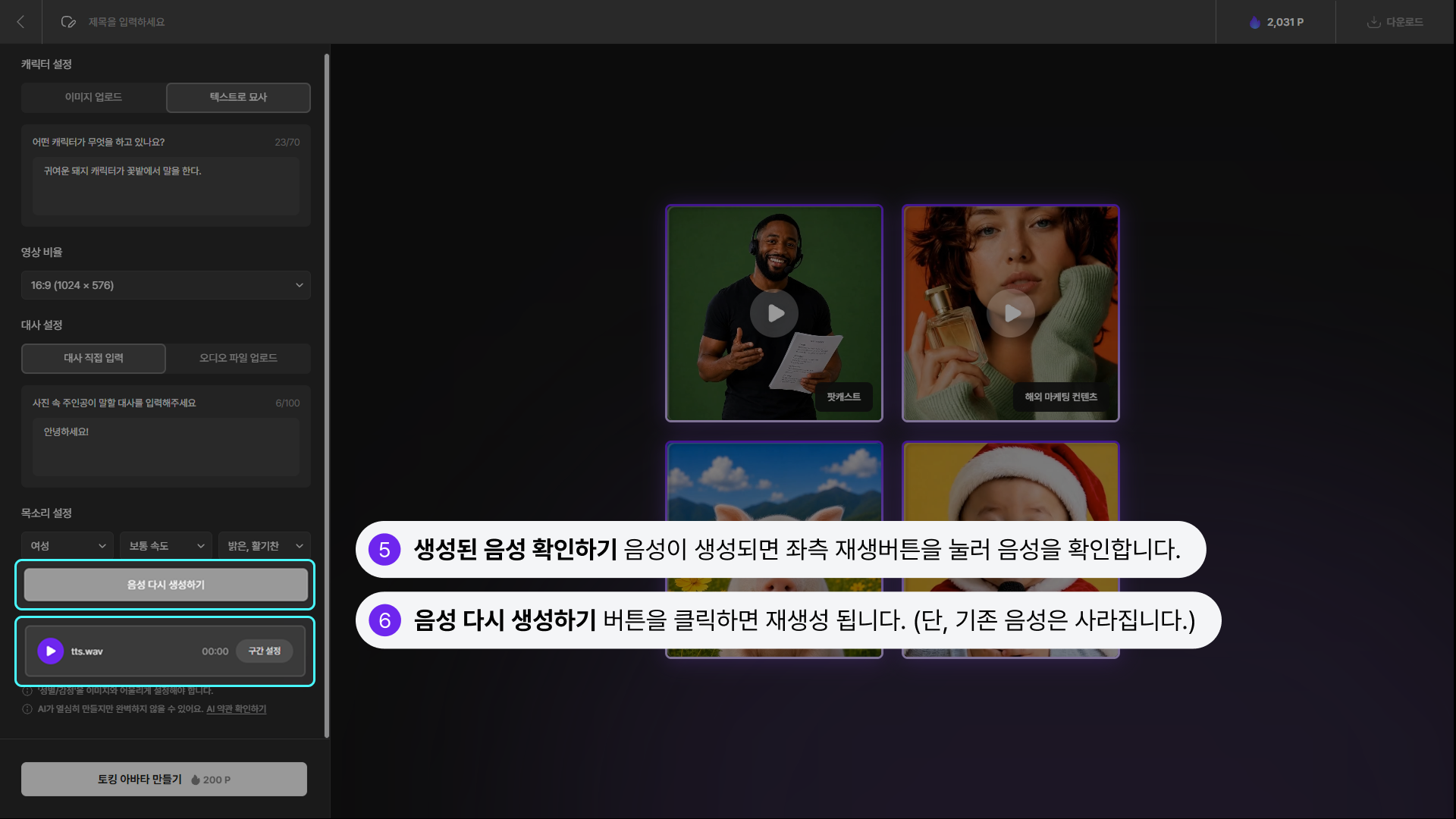Image resolution: width=1456 pixels, height=819 pixels.
Task: Click the 구간 설정 button
Action: click(265, 651)
